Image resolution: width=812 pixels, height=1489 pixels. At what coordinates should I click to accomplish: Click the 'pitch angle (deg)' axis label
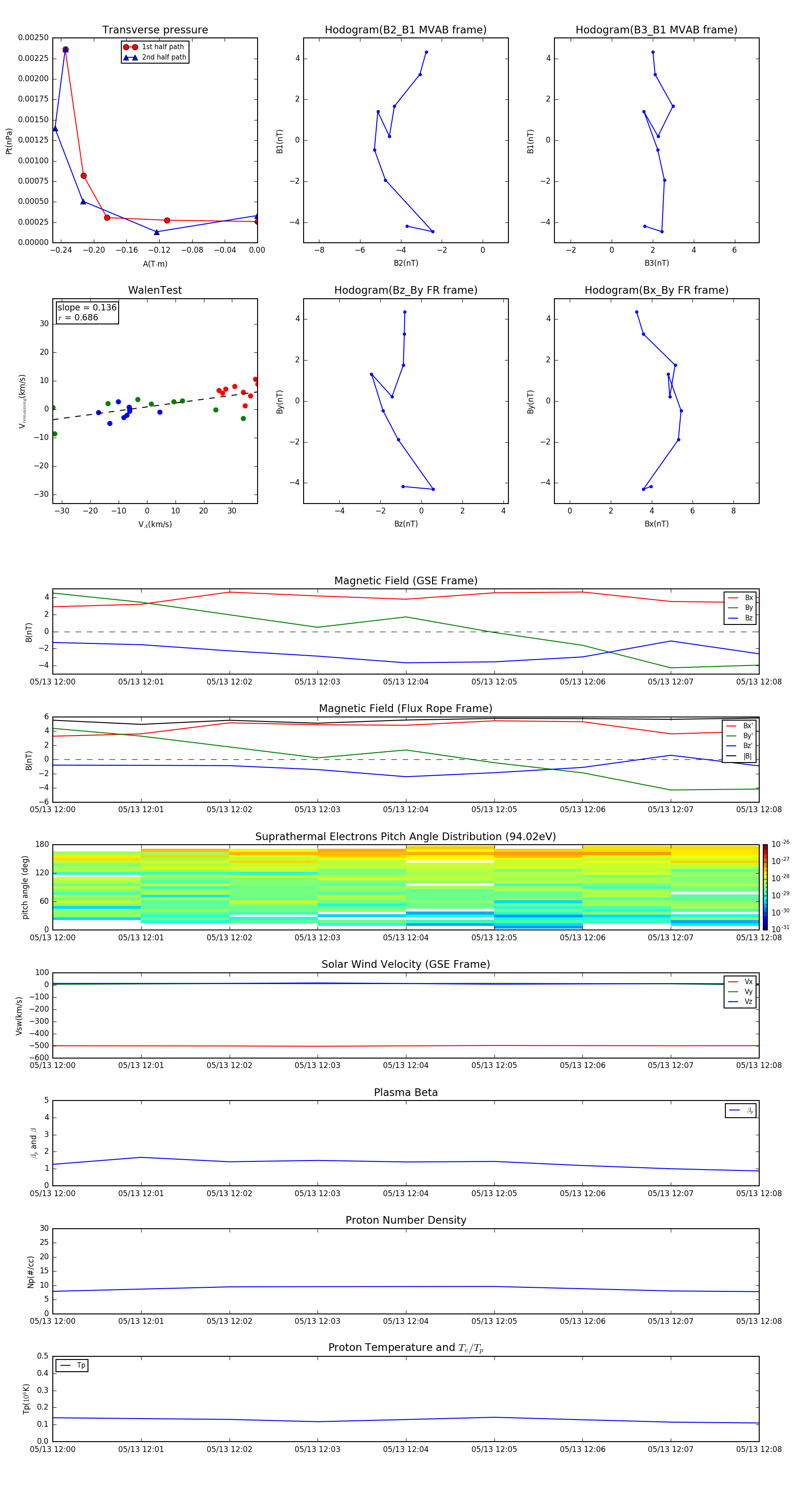(x=25, y=887)
